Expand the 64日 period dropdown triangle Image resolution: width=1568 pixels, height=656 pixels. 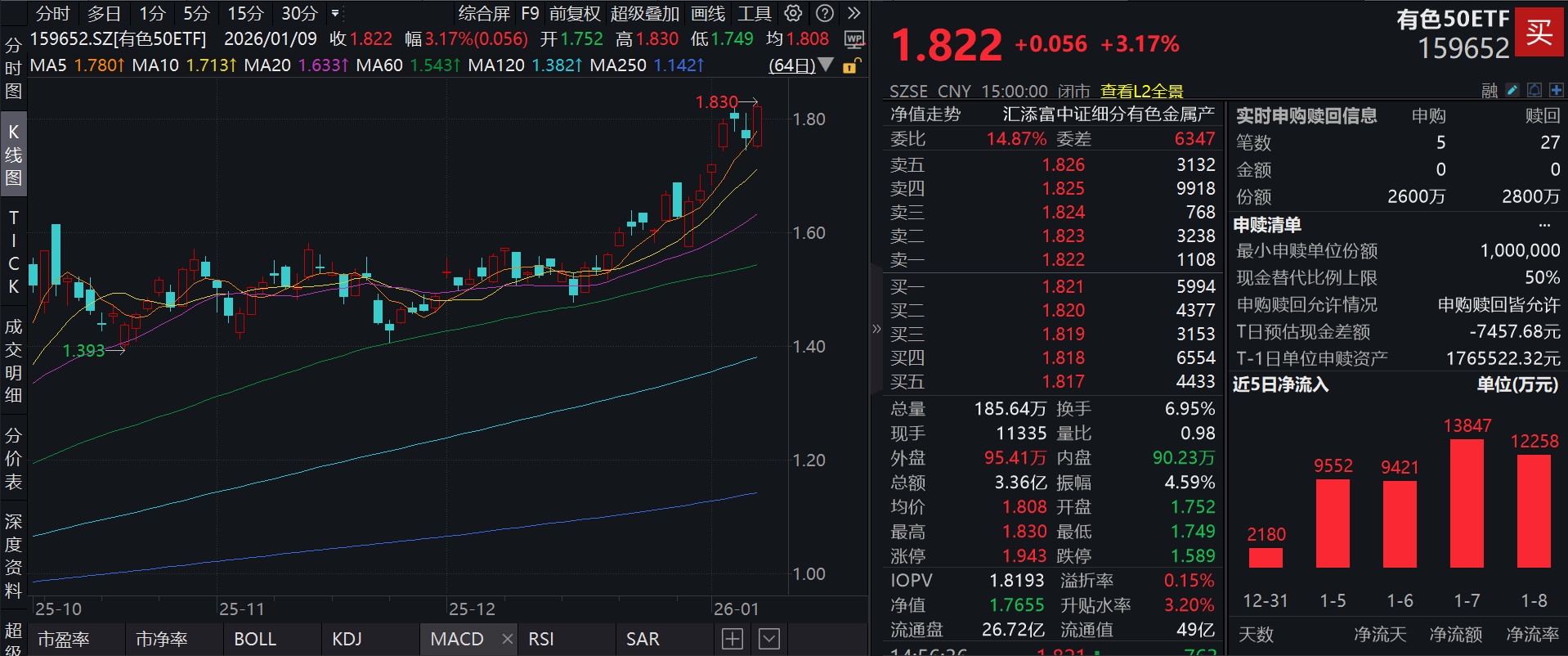click(x=826, y=65)
